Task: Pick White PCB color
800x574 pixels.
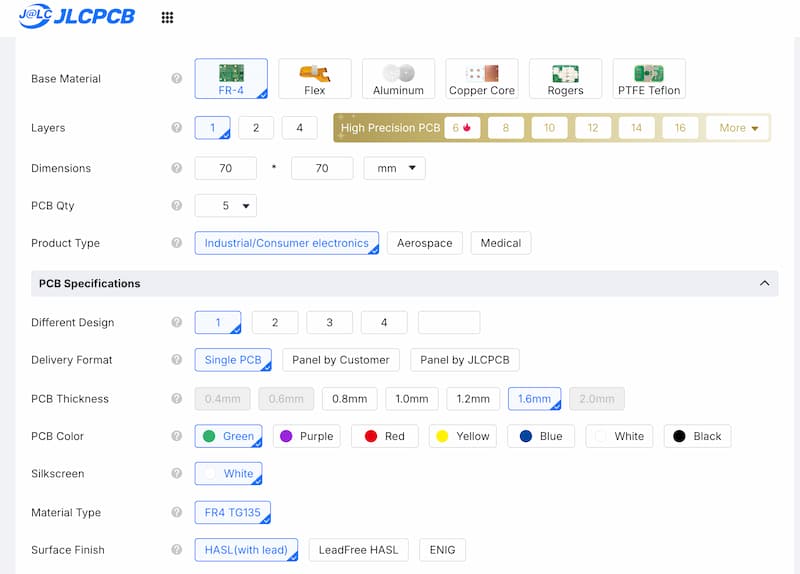Action: click(x=619, y=436)
